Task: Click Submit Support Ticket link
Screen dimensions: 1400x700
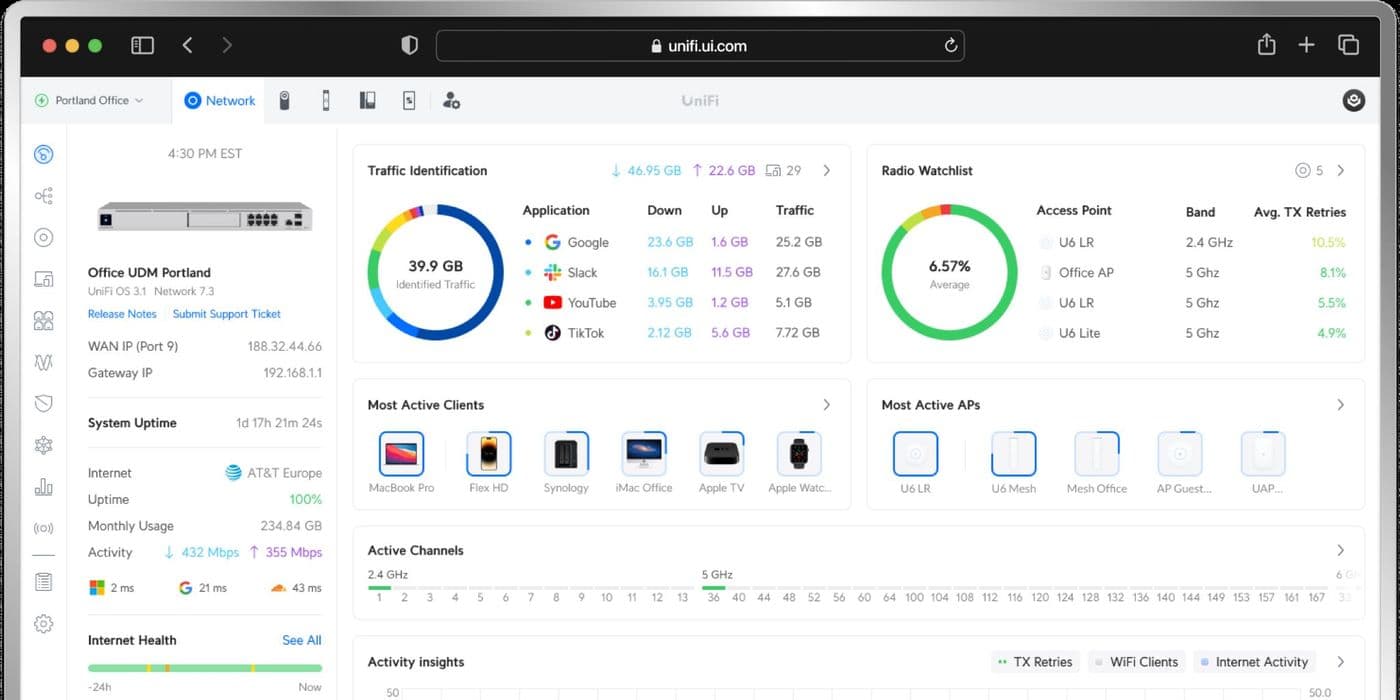Action: [227, 314]
